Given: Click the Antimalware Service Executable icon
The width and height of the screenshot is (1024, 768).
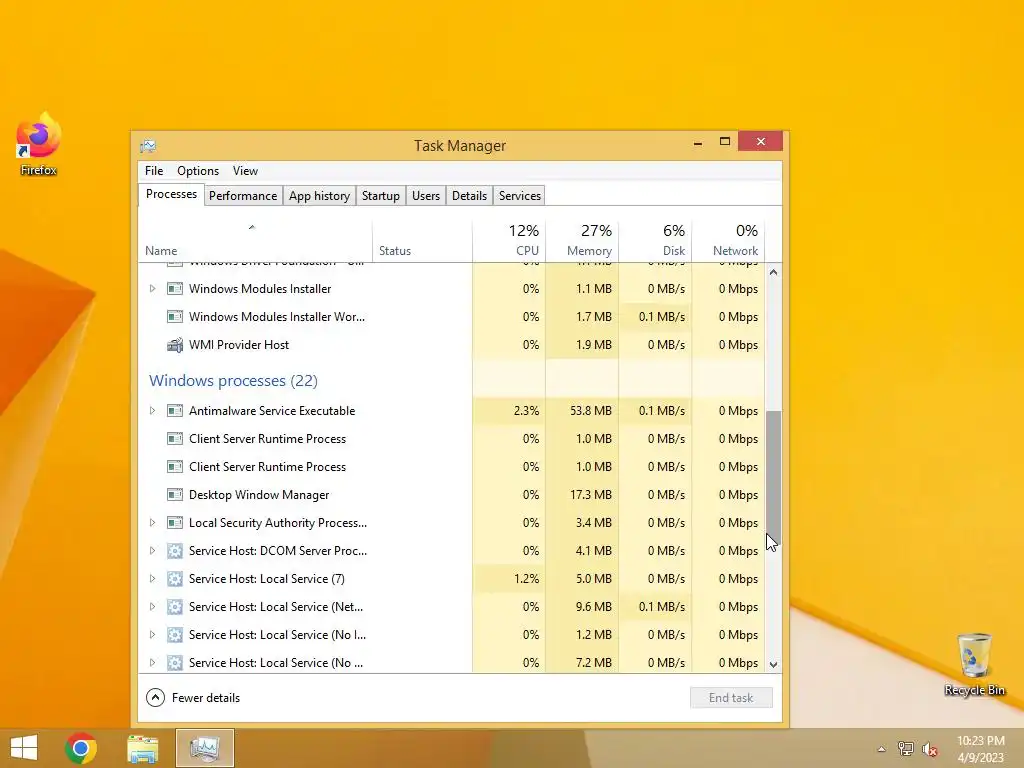Looking at the screenshot, I should pos(174,411).
